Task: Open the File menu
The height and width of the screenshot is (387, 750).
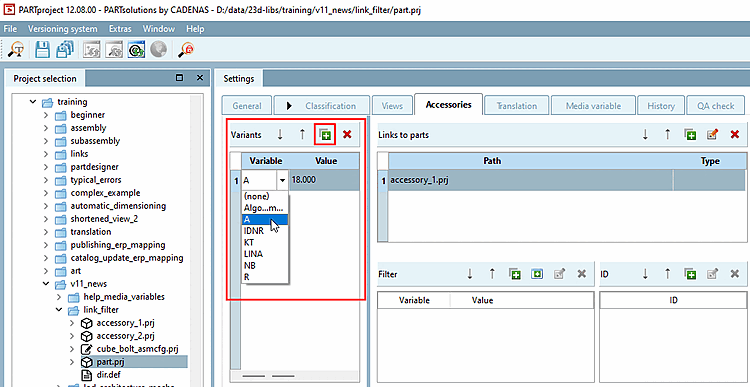Action: [10, 29]
